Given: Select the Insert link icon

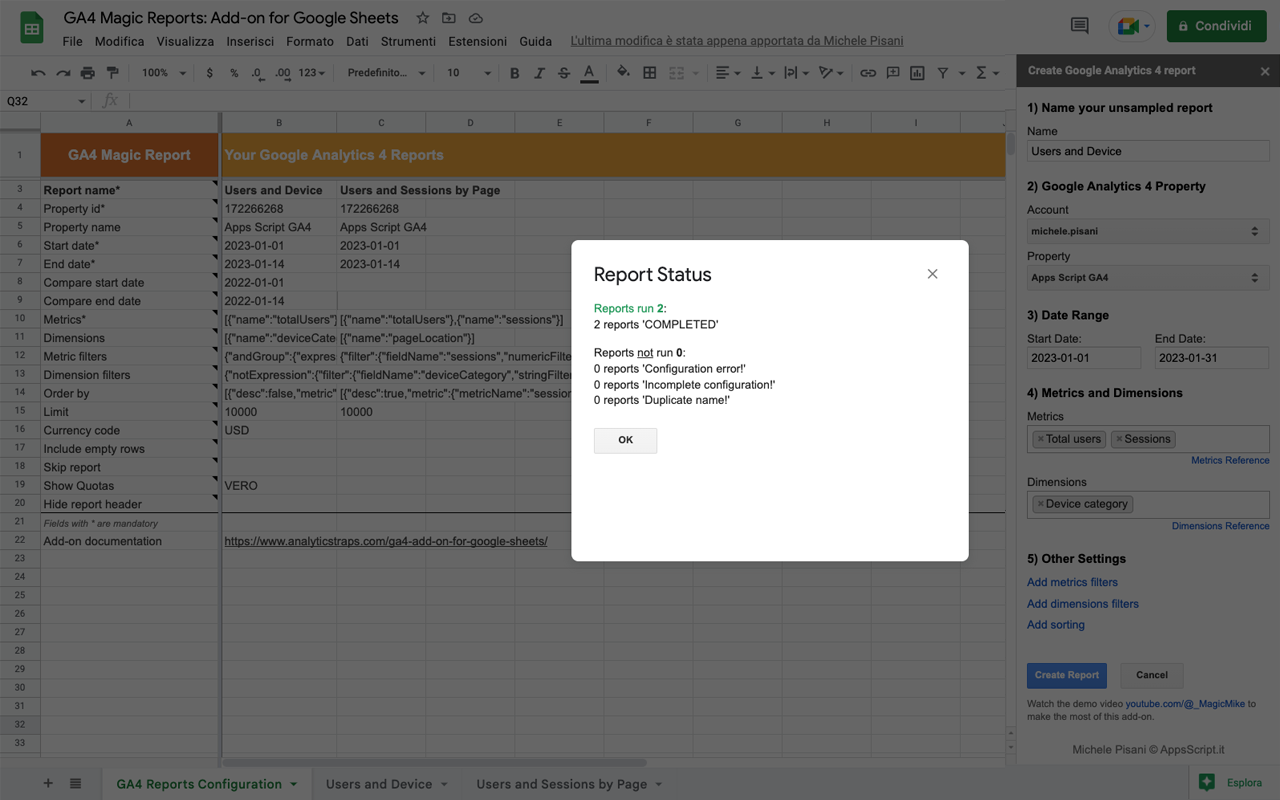Looking at the screenshot, I should tap(868, 72).
